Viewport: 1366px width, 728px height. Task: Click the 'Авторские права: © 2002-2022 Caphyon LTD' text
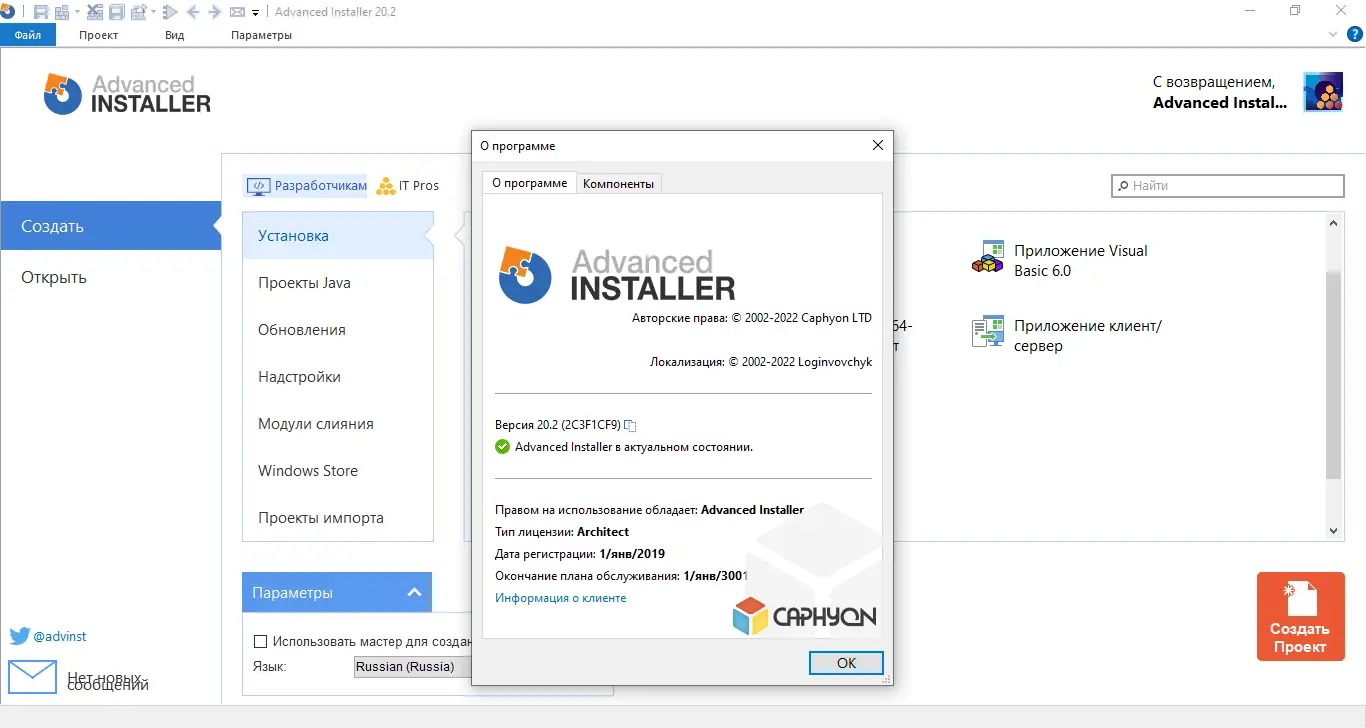[752, 319]
